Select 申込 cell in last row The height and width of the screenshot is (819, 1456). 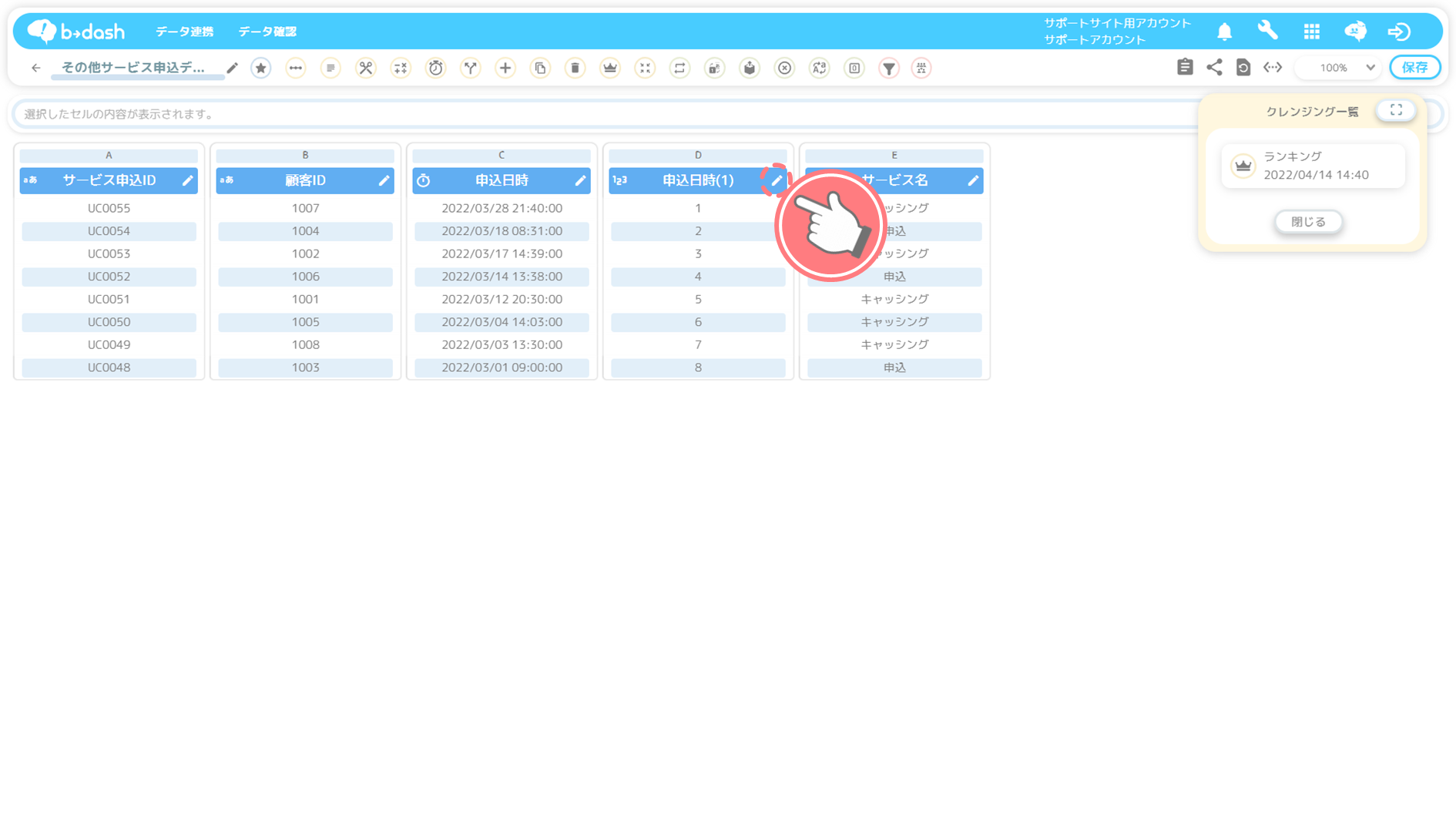[894, 368]
